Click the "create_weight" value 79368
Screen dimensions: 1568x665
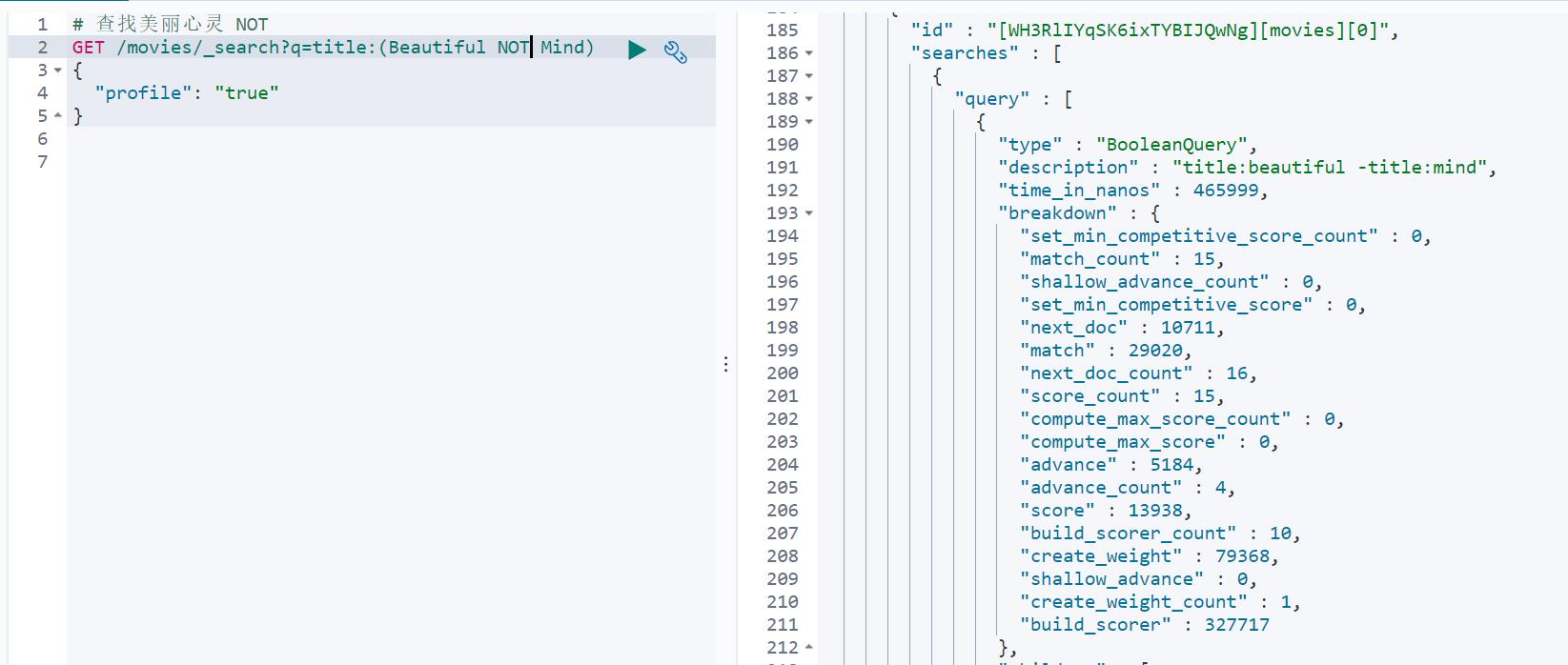(1242, 556)
